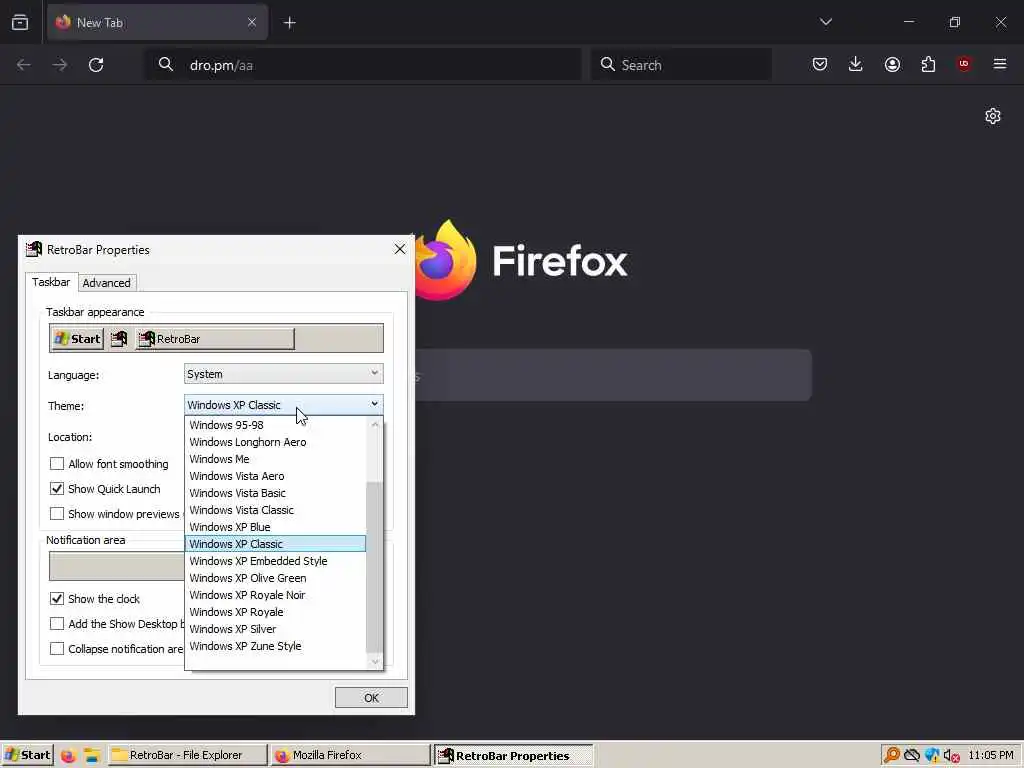The image size is (1024, 768).
Task: Choose Windows Vista Classic theme
Action: pos(276,510)
